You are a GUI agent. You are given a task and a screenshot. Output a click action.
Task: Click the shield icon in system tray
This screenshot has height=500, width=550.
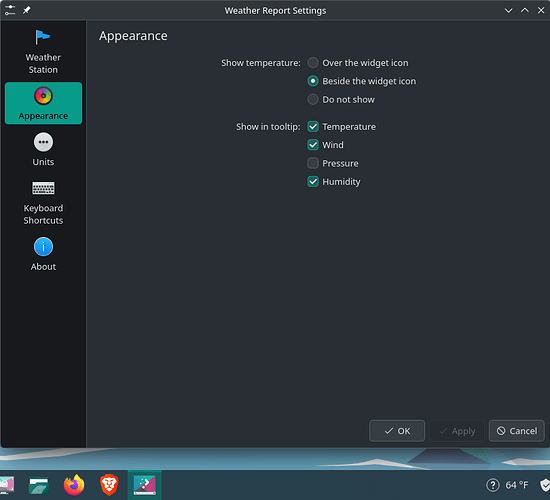click(x=545, y=485)
